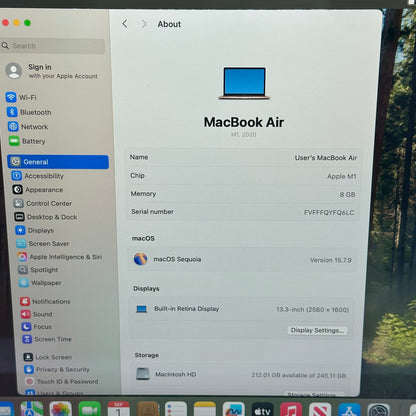
Task: Launch FaceTime from the Dock
Action: pyautogui.click(x=90, y=409)
